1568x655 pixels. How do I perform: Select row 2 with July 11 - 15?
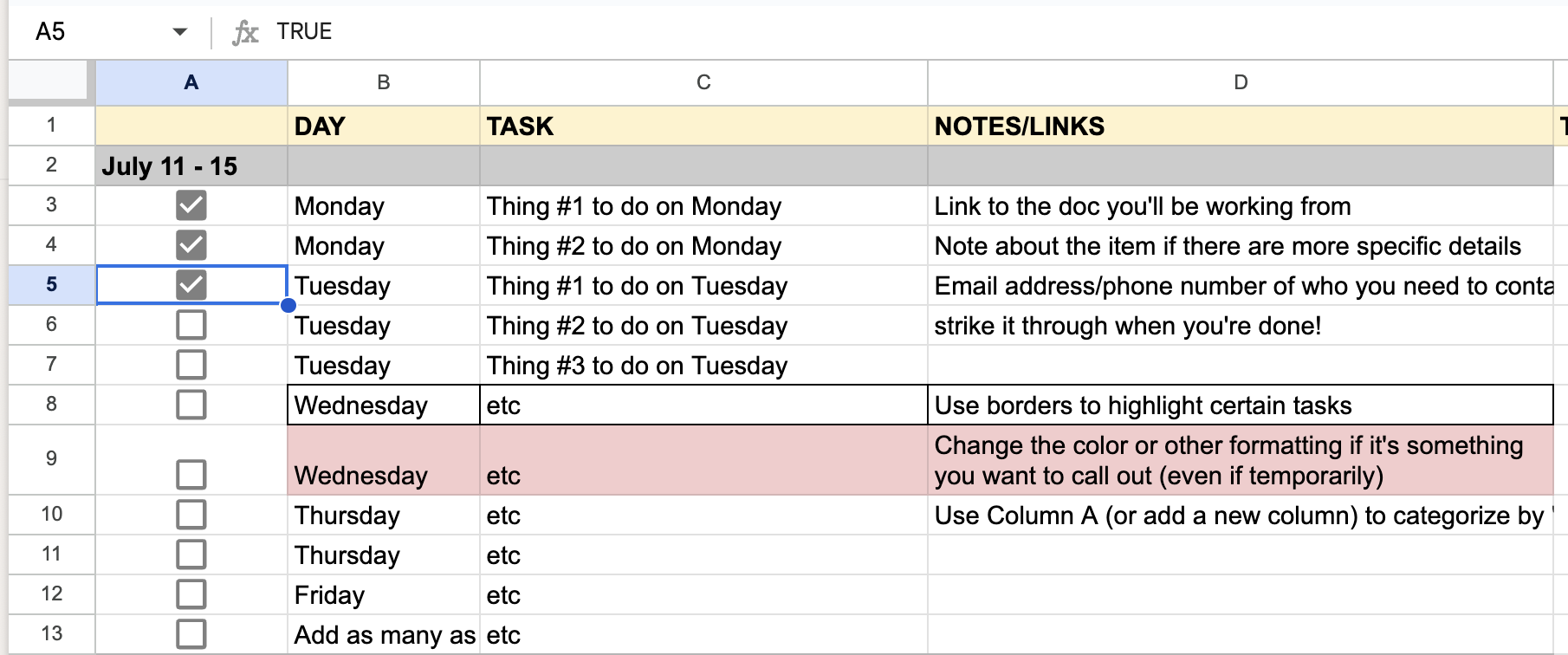click(50, 165)
